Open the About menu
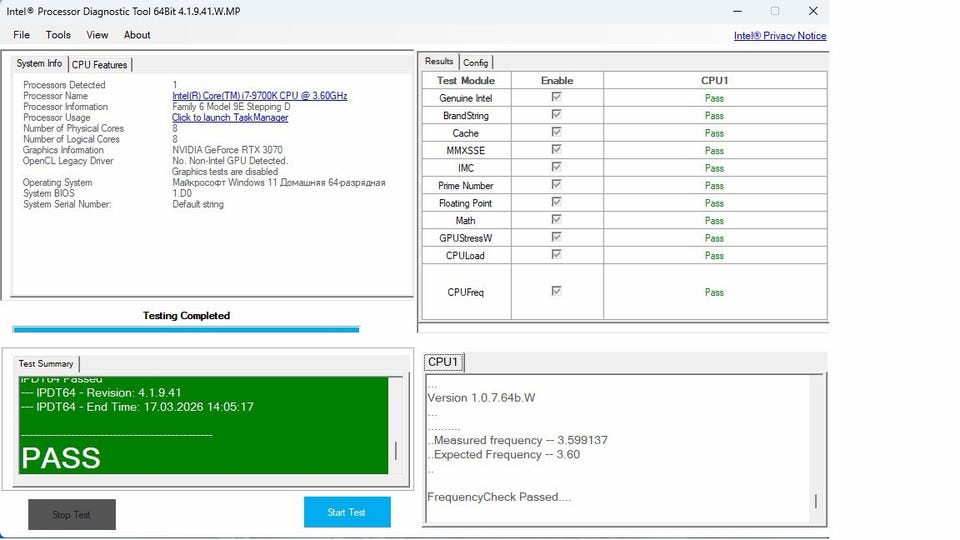The height and width of the screenshot is (540, 960). [x=137, y=35]
